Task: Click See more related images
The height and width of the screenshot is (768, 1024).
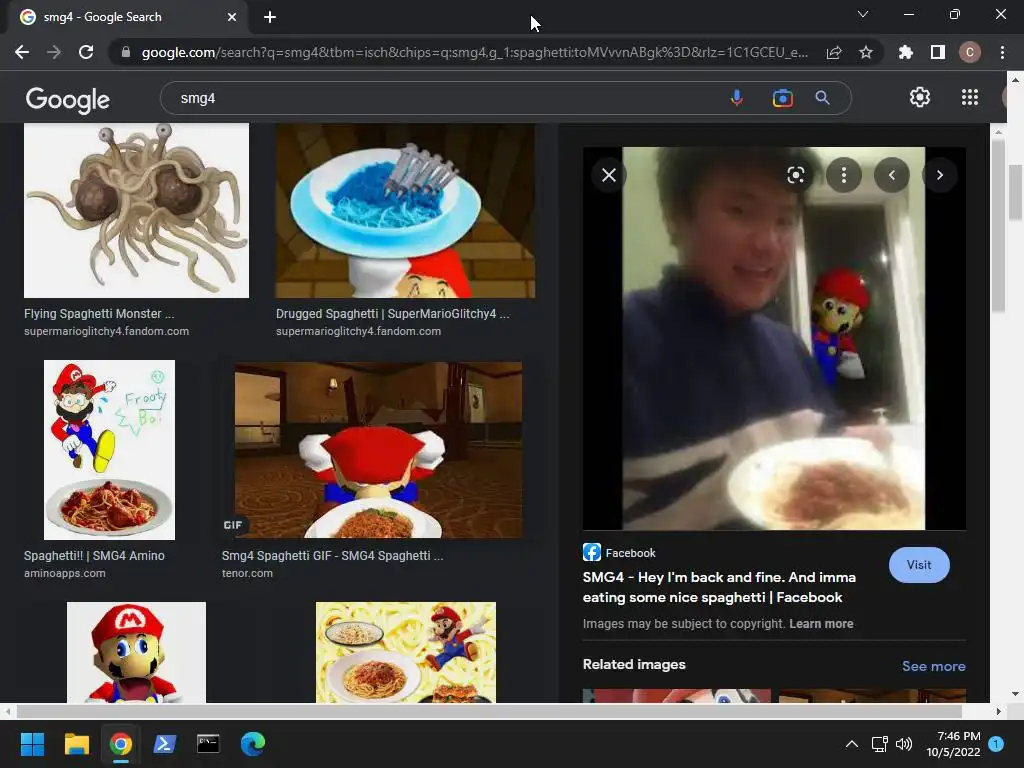Action: [x=933, y=666]
